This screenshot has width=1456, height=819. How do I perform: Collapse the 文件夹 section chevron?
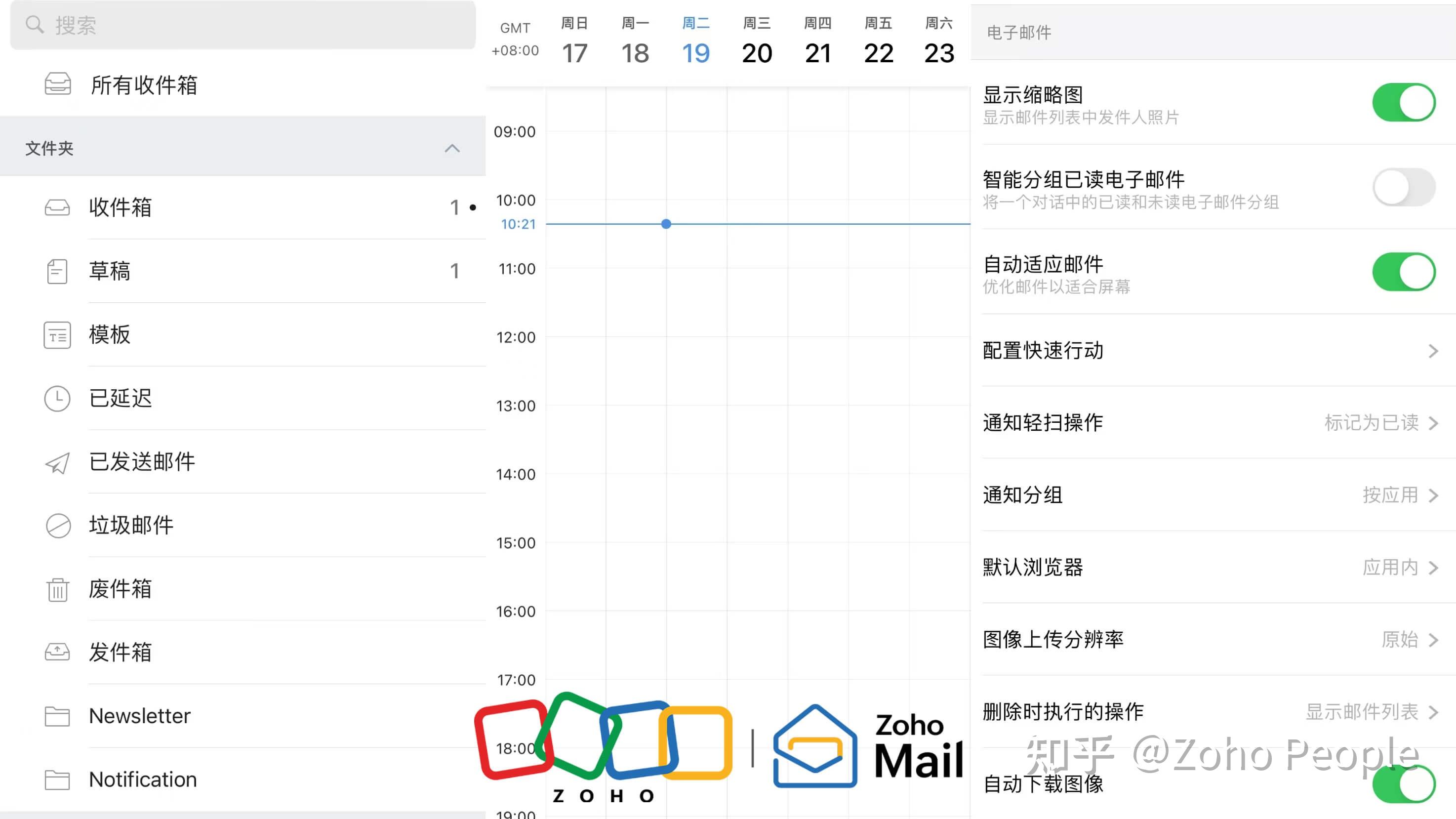451,148
